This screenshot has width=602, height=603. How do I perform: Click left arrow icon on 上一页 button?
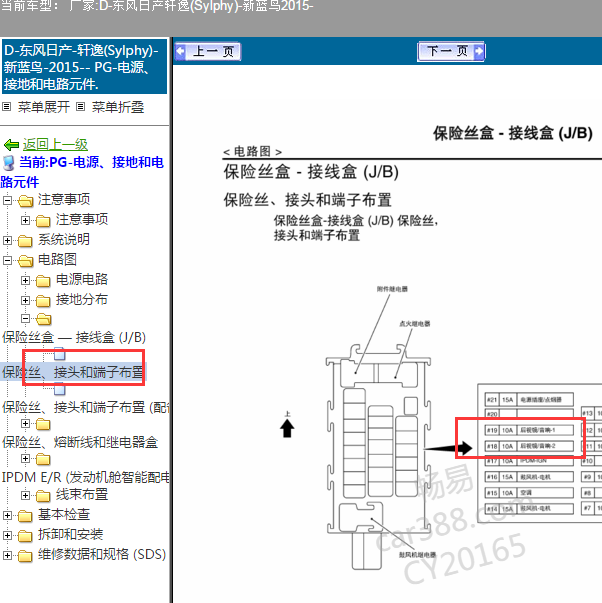click(x=180, y=52)
